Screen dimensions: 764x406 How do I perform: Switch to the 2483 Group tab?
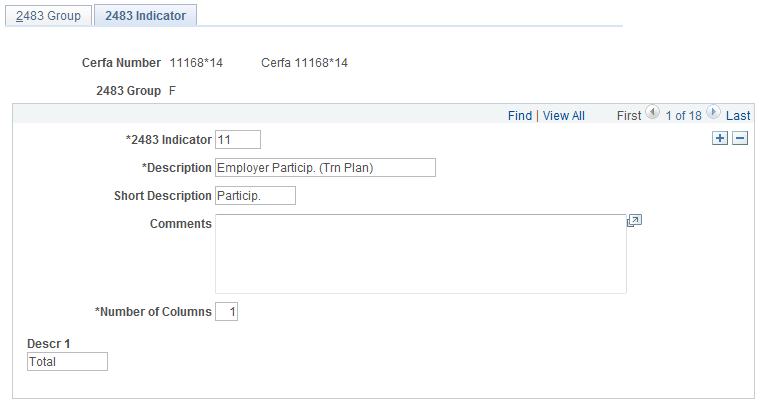coord(48,16)
